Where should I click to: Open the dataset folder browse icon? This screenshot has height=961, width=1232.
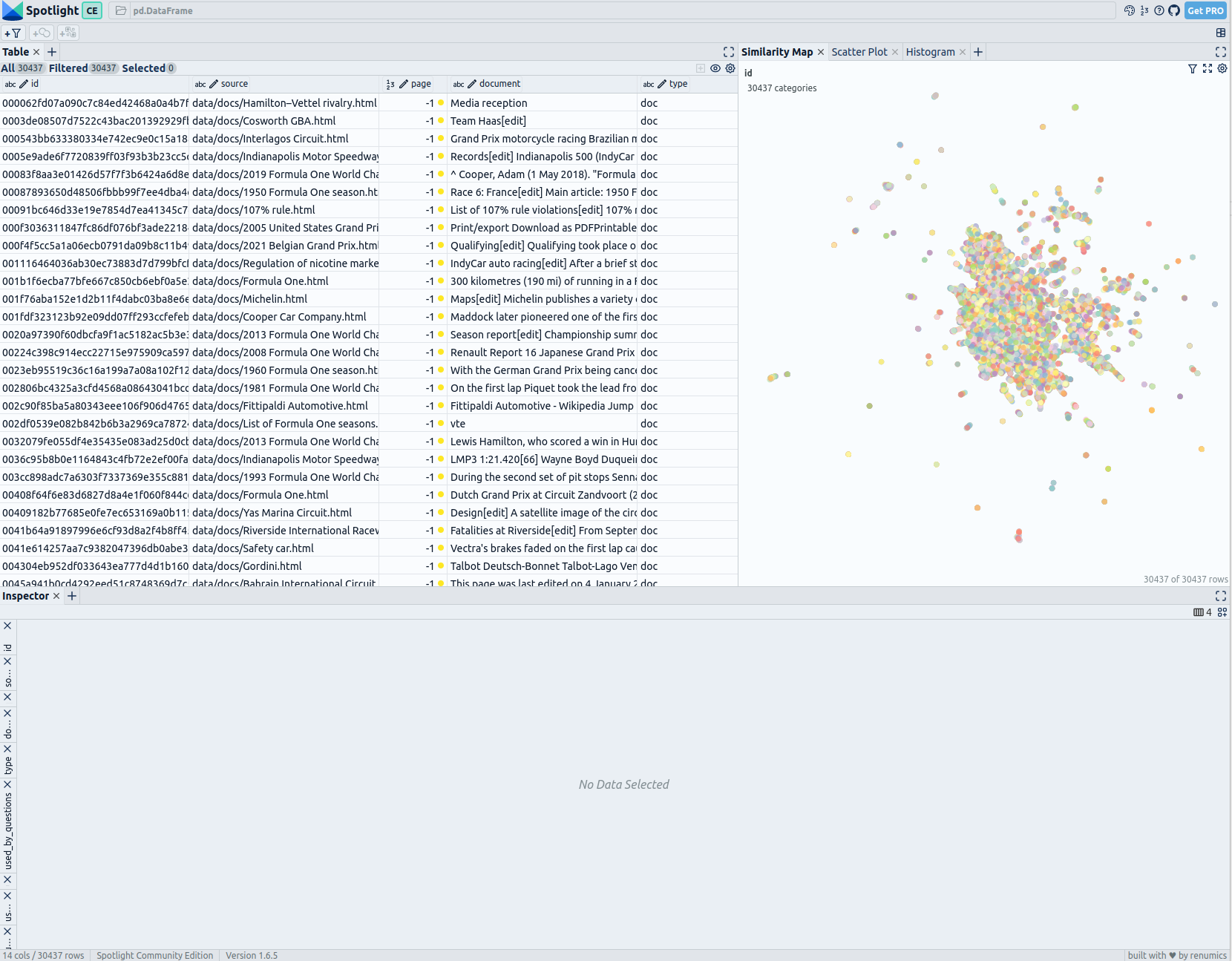[x=121, y=10]
